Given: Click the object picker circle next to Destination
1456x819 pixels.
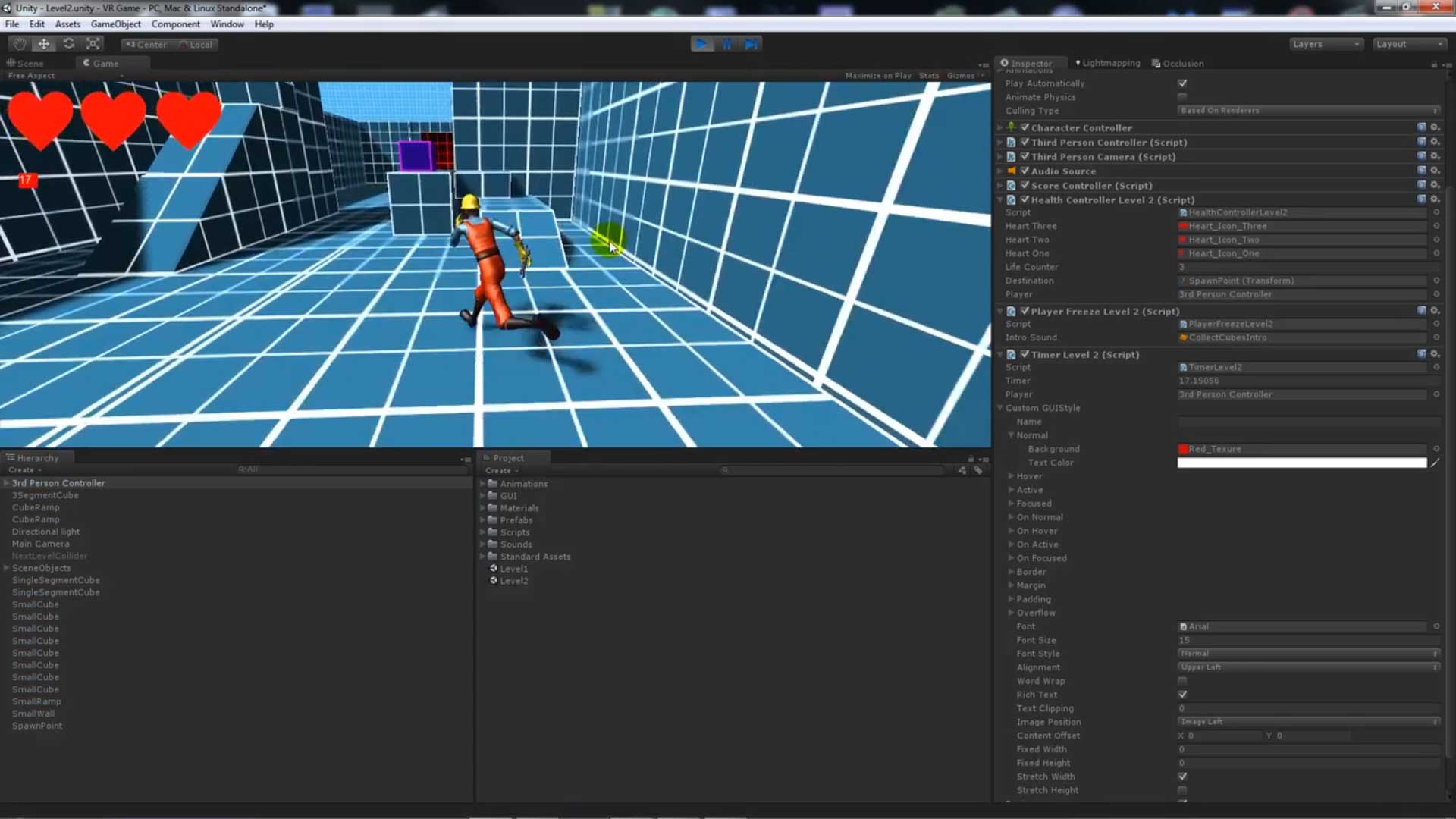Looking at the screenshot, I should pyautogui.click(x=1436, y=281).
